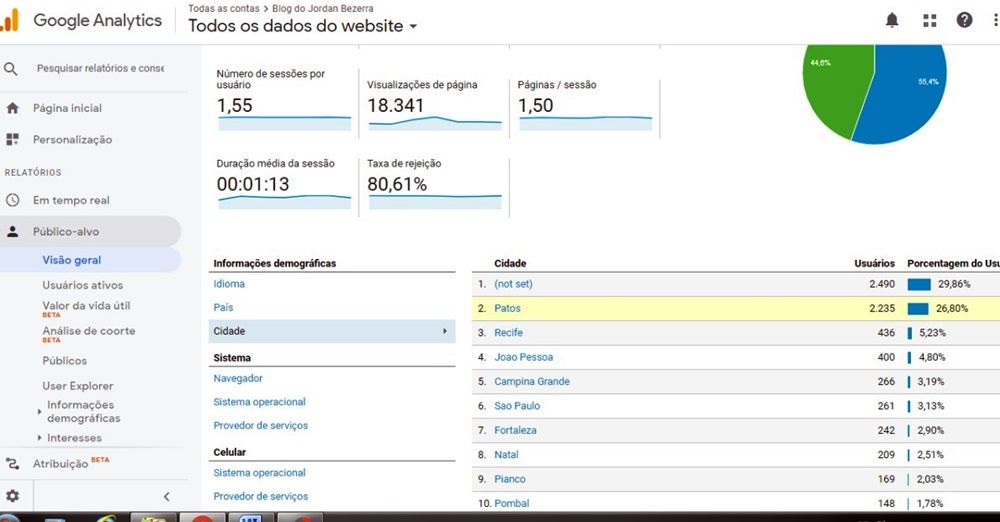Open Personalização in the sidebar
The image size is (1000, 522).
pos(73,139)
